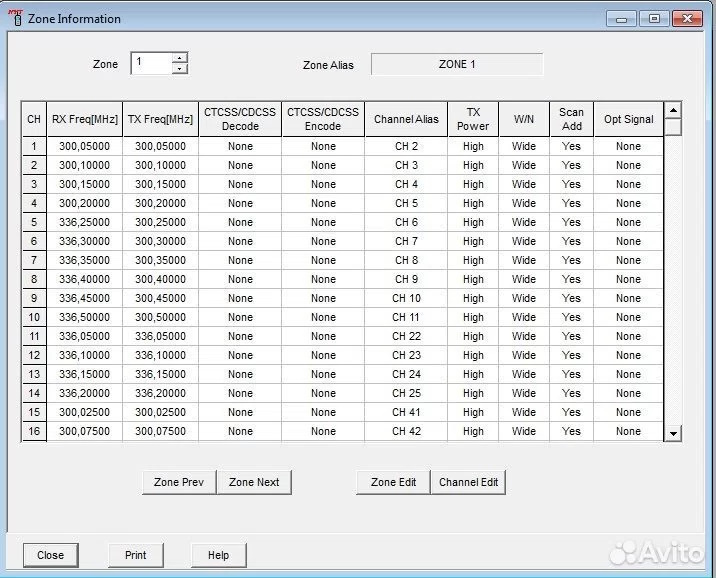Click Channel Alias cell CH 22
Image resolution: width=716 pixels, height=578 pixels.
[x=406, y=336]
